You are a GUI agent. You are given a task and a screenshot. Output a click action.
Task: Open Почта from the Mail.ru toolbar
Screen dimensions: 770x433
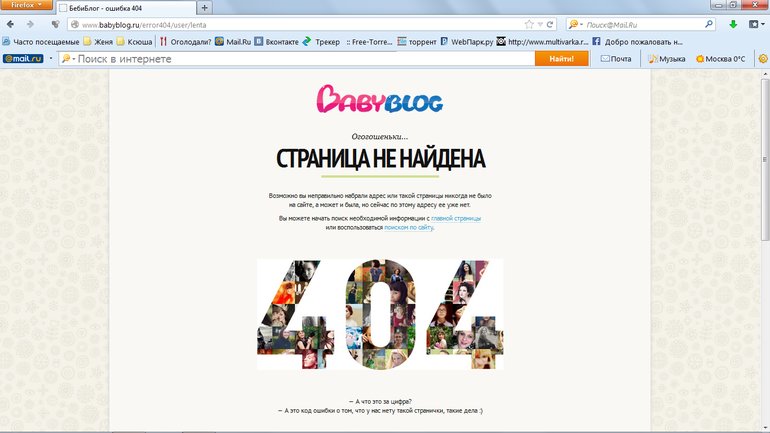tap(616, 58)
